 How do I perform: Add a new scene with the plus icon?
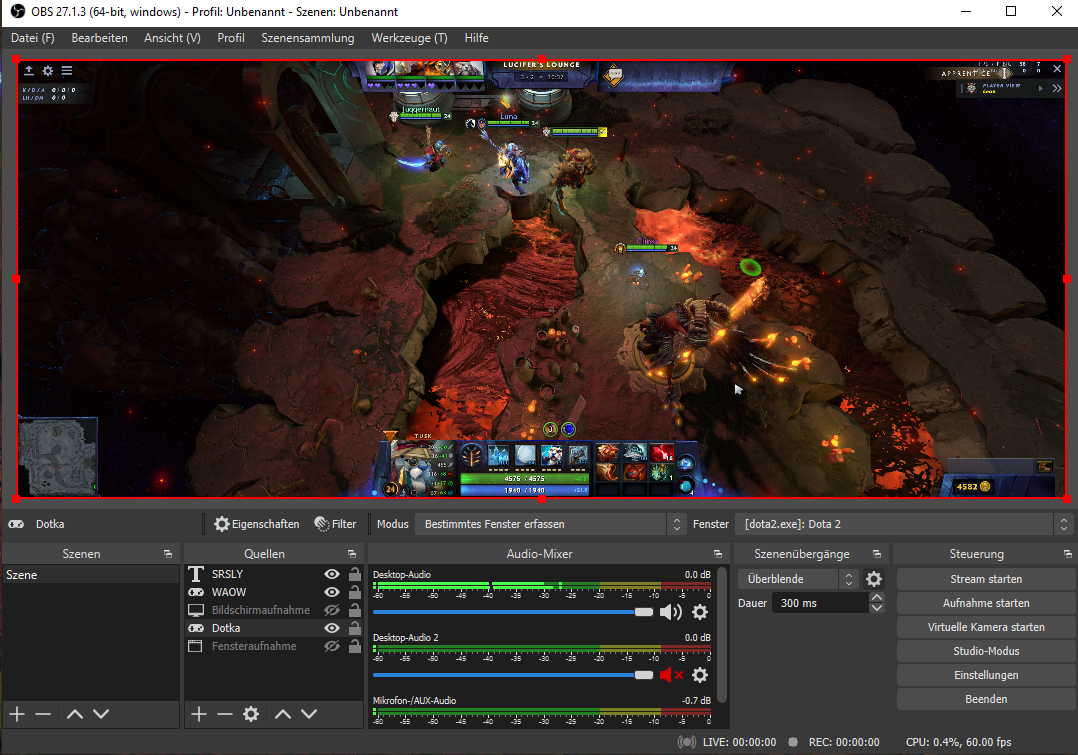tap(17, 714)
